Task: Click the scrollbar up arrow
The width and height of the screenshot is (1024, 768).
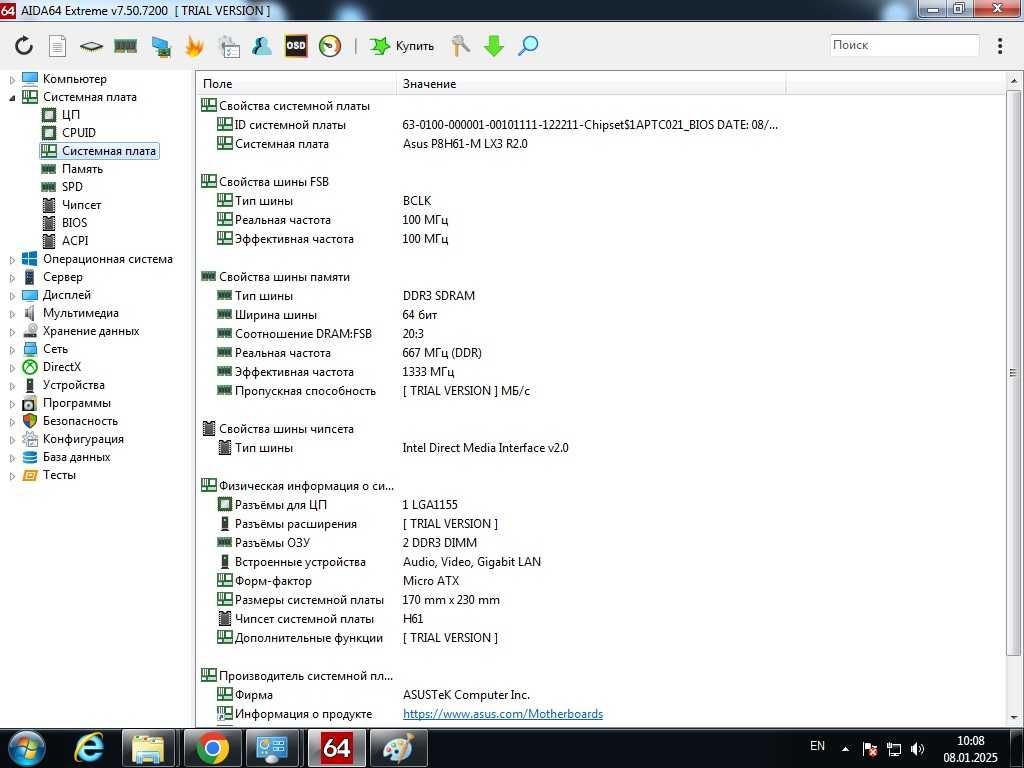Action: (1013, 81)
